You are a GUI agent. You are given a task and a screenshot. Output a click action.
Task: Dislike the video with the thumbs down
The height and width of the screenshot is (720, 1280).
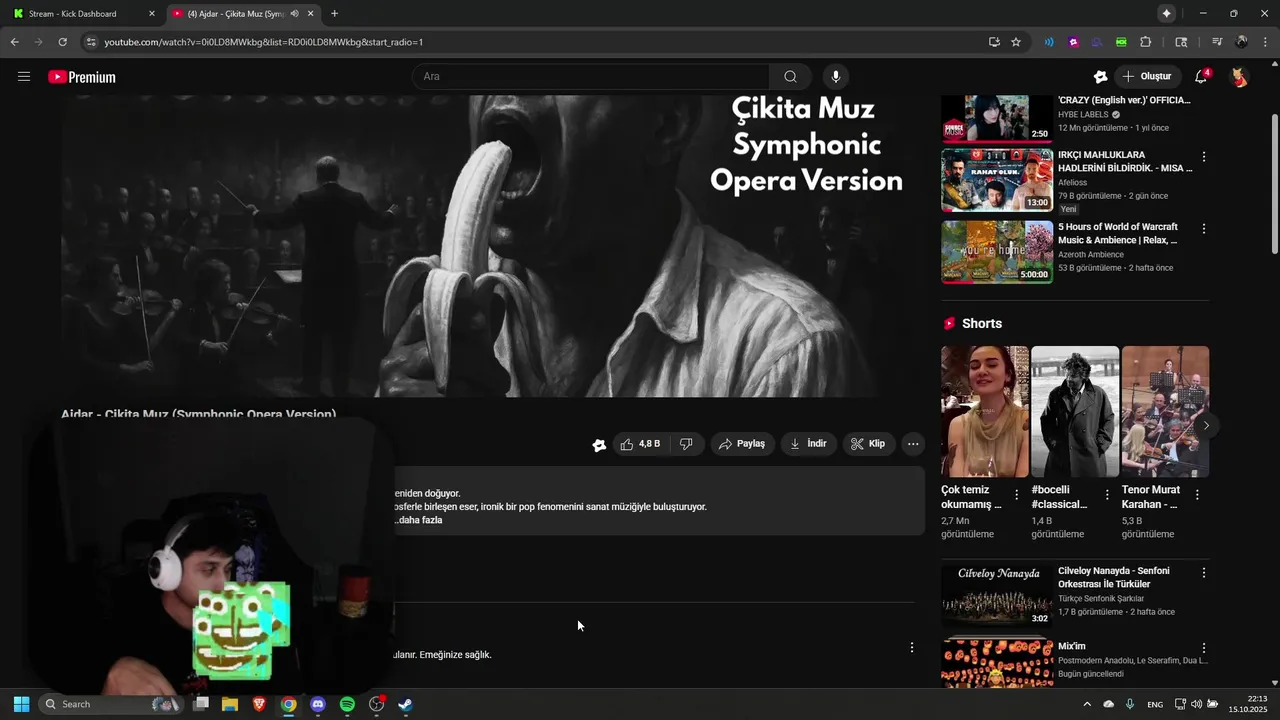686,444
